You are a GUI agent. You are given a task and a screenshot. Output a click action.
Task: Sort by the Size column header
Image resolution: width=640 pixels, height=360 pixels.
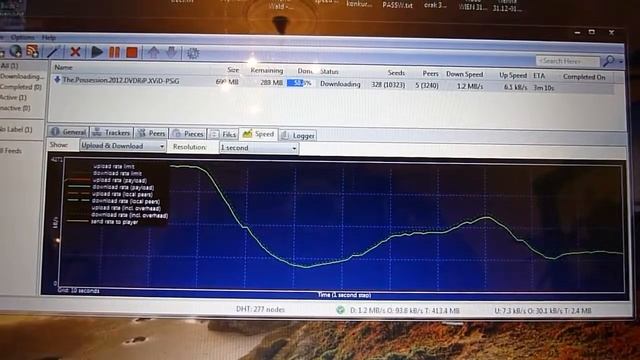pos(233,70)
